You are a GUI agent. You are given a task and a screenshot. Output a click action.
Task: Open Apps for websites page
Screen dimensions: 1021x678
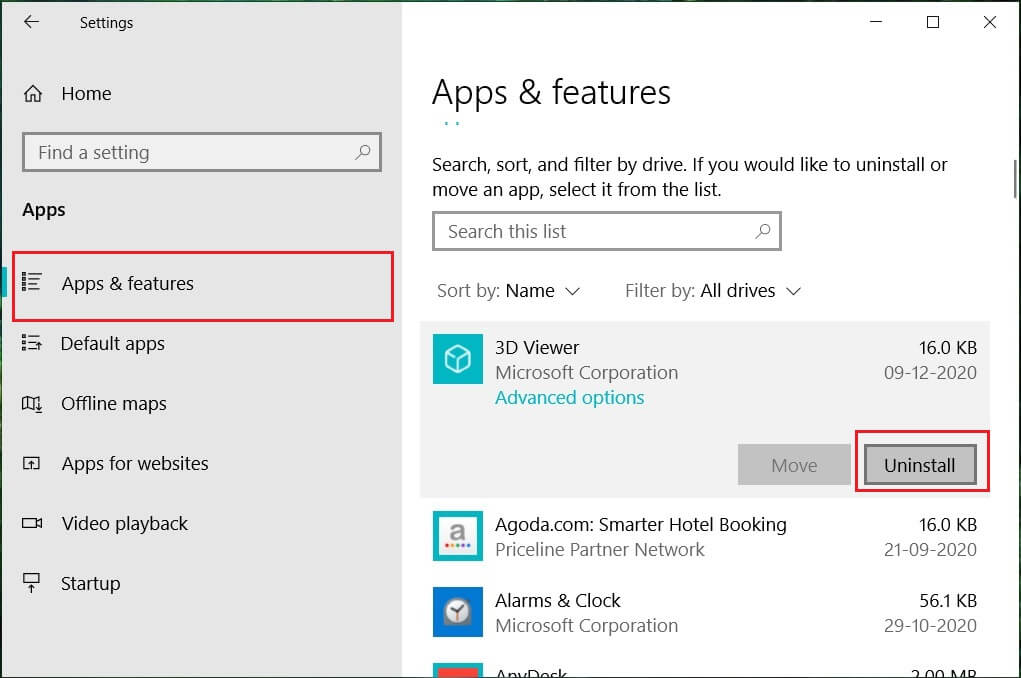tap(135, 464)
